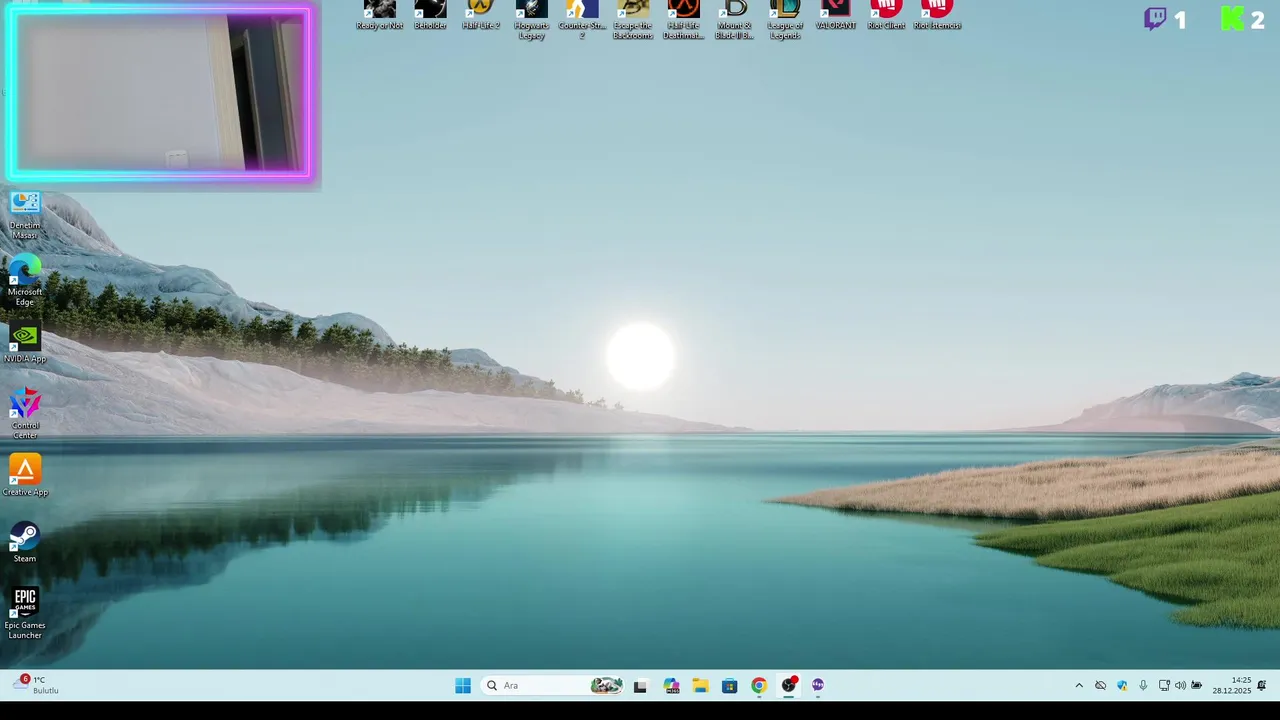1280x720 pixels.
Task: Open the Ready or Not desktop shortcut
Action: [379, 15]
